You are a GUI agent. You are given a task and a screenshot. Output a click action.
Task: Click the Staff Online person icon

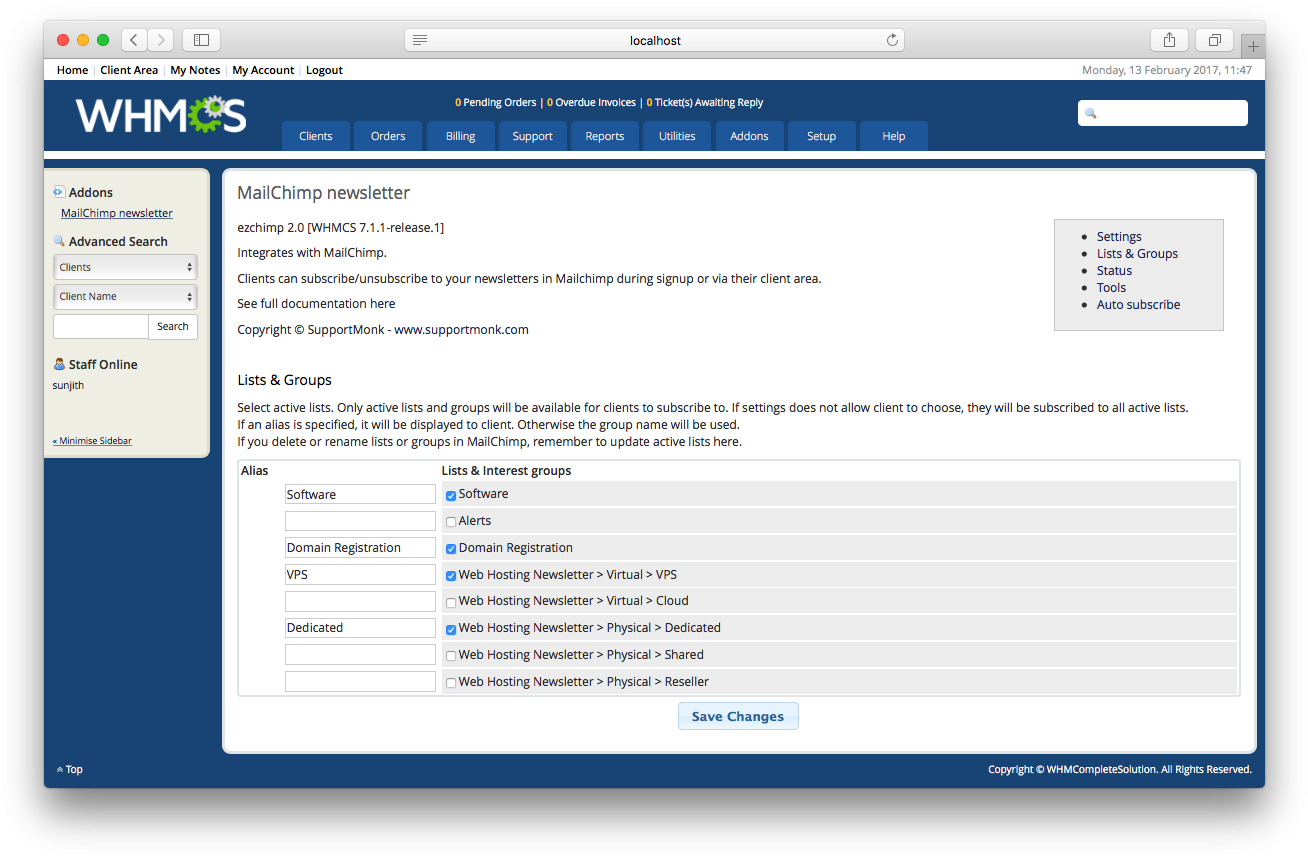(x=57, y=364)
